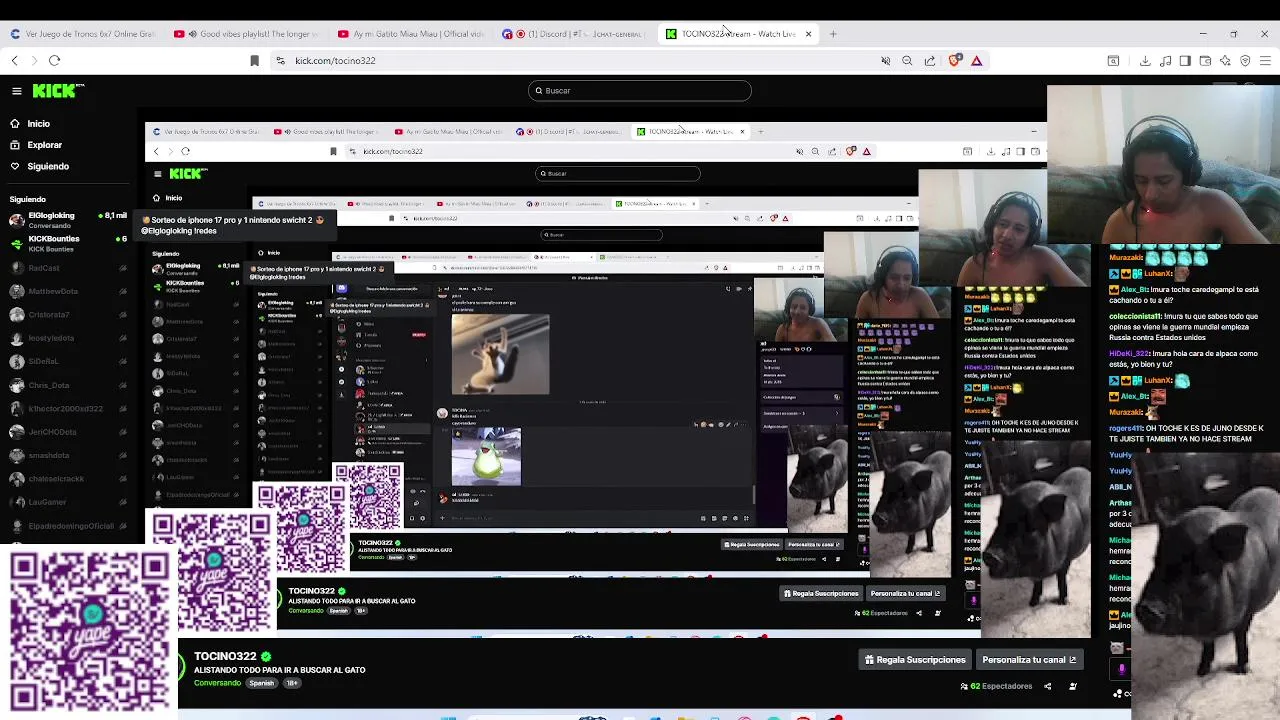
Task: Select the TOCINO322 Stream - Watch Live tab
Action: coord(738,34)
